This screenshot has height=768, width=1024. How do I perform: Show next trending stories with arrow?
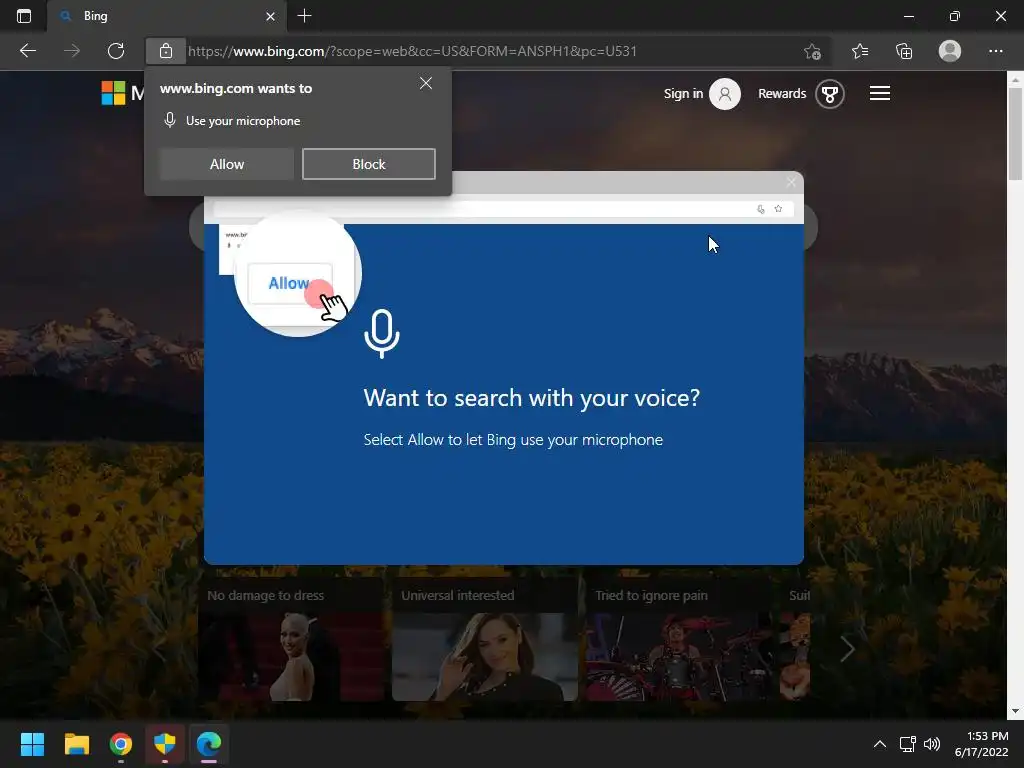pyautogui.click(x=847, y=648)
